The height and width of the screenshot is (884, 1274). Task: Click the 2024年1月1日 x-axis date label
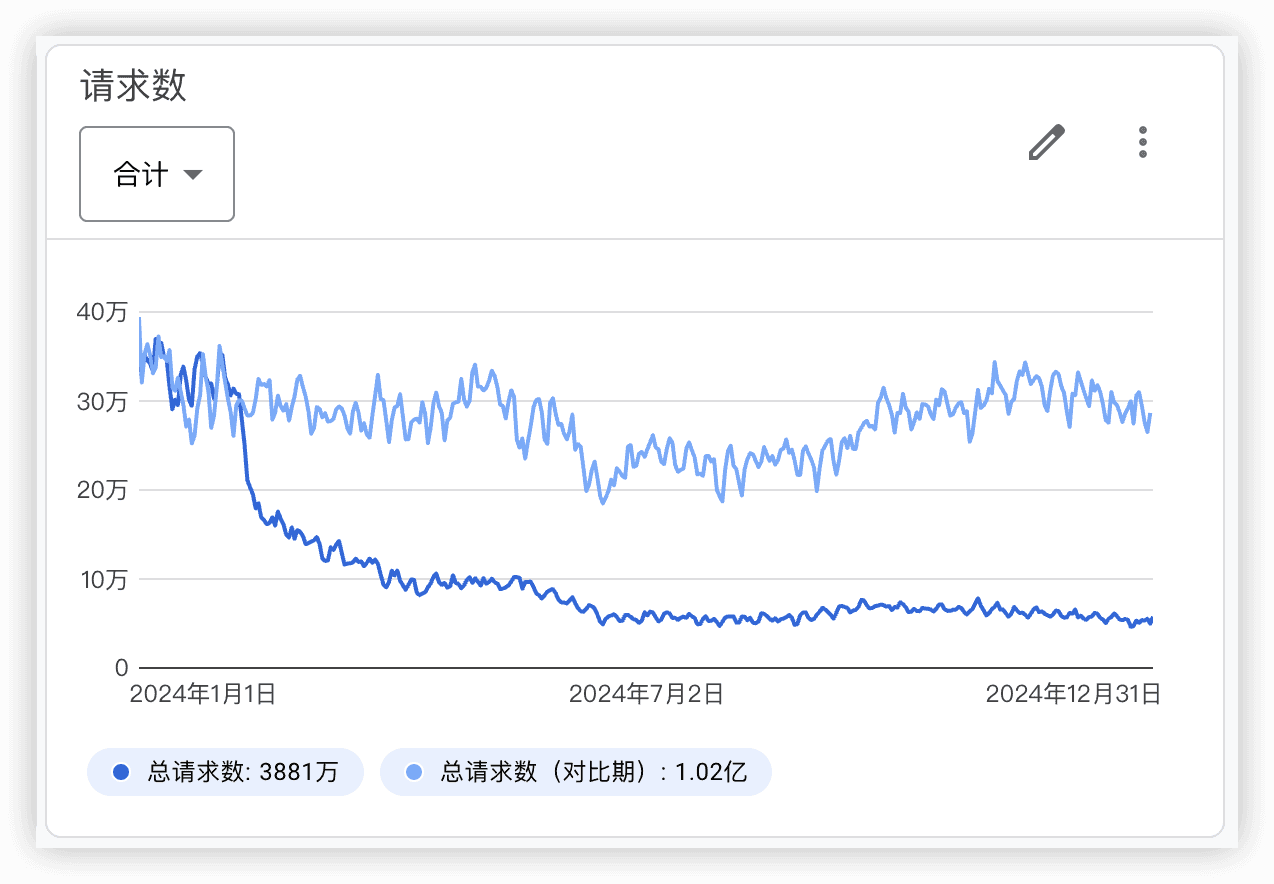point(203,694)
